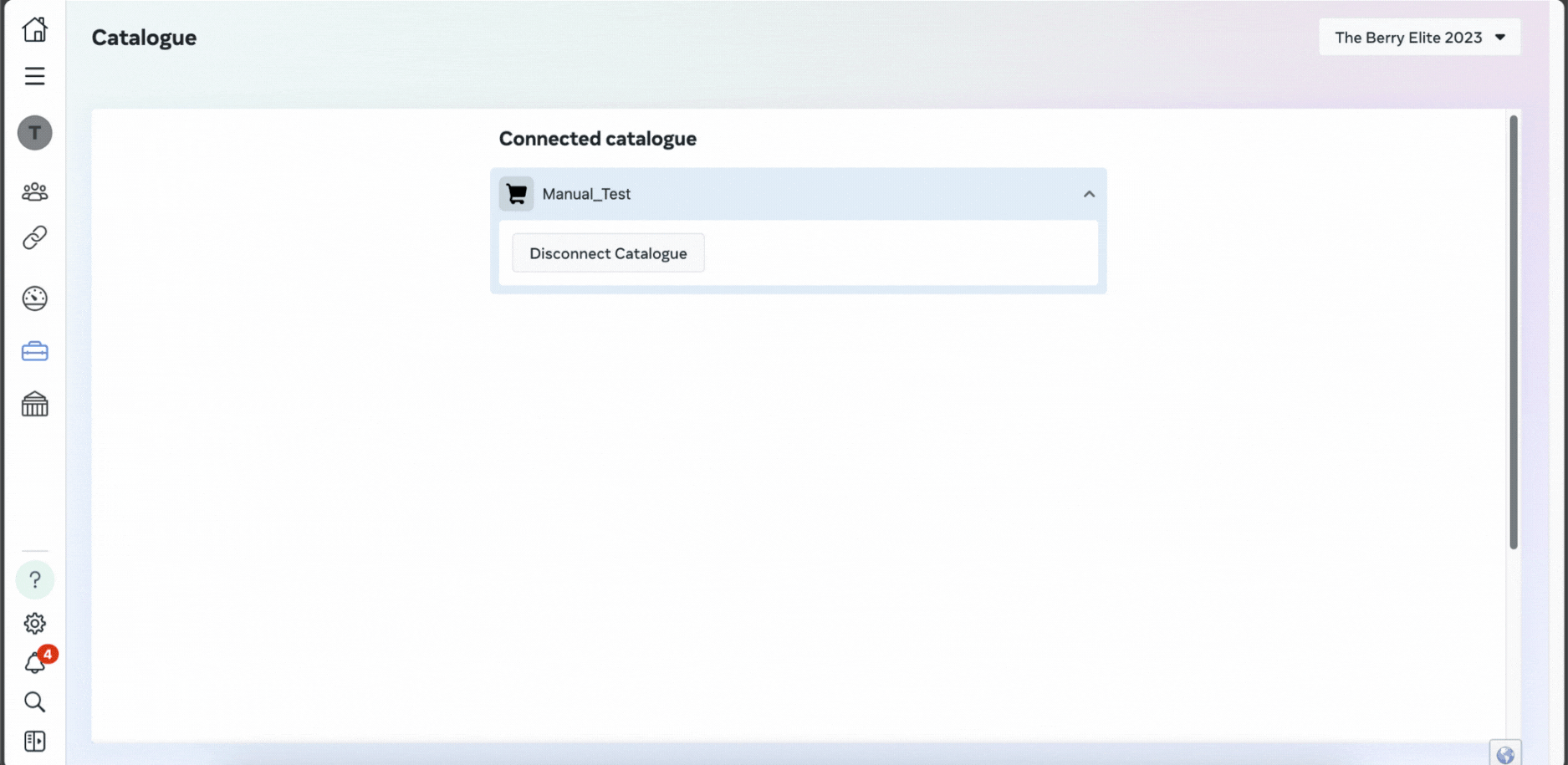This screenshot has width=1568, height=765.
Task: Click the globe icon at bottom right
Action: pyautogui.click(x=1505, y=754)
